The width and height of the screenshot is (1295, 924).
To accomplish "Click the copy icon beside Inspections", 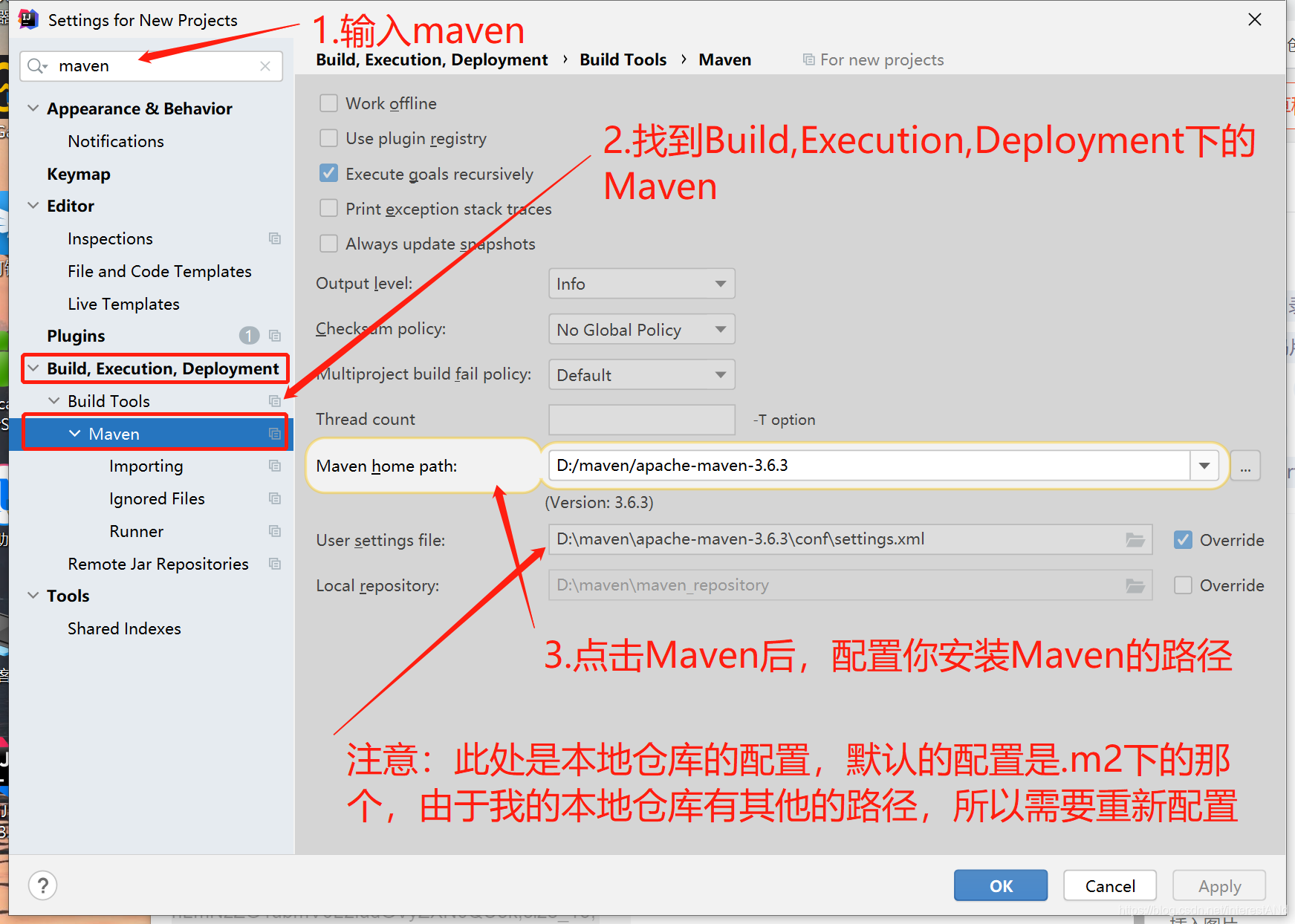I will [275, 238].
